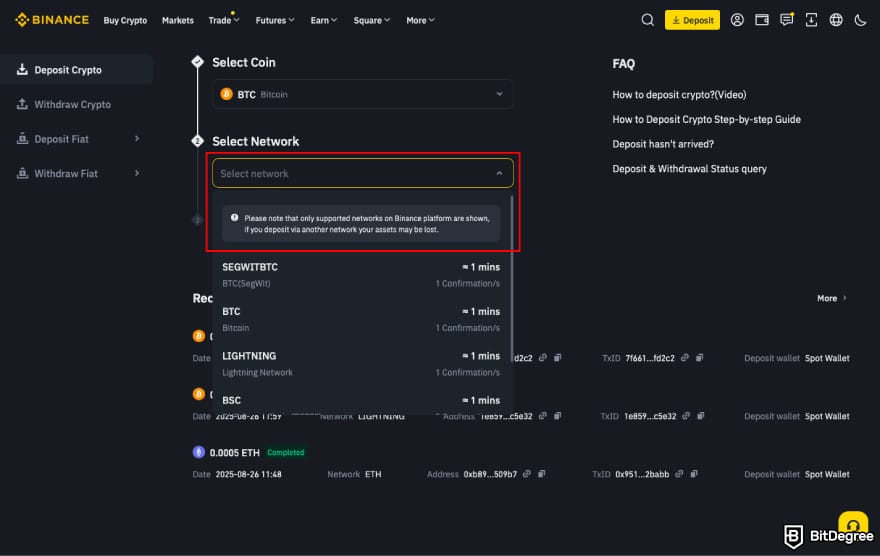Click the yellow Deposit button

click(692, 20)
